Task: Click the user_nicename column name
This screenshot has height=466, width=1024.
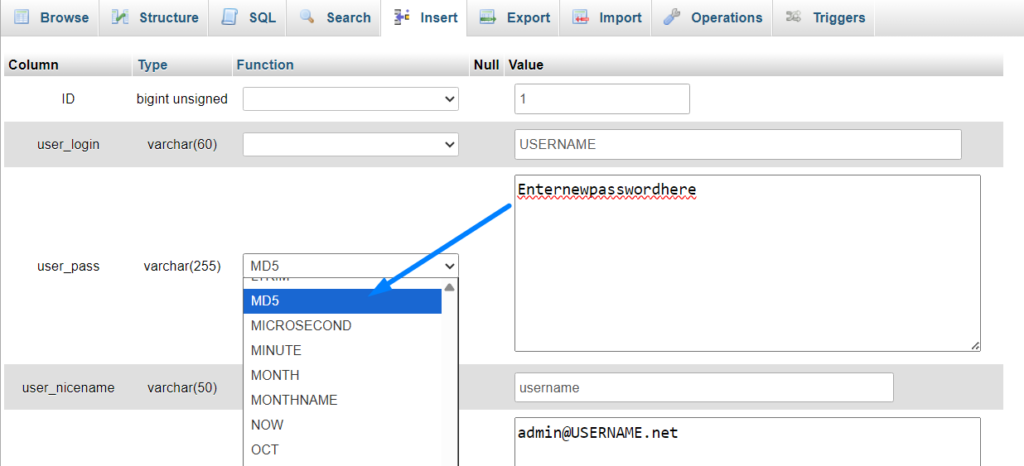Action: 68,388
